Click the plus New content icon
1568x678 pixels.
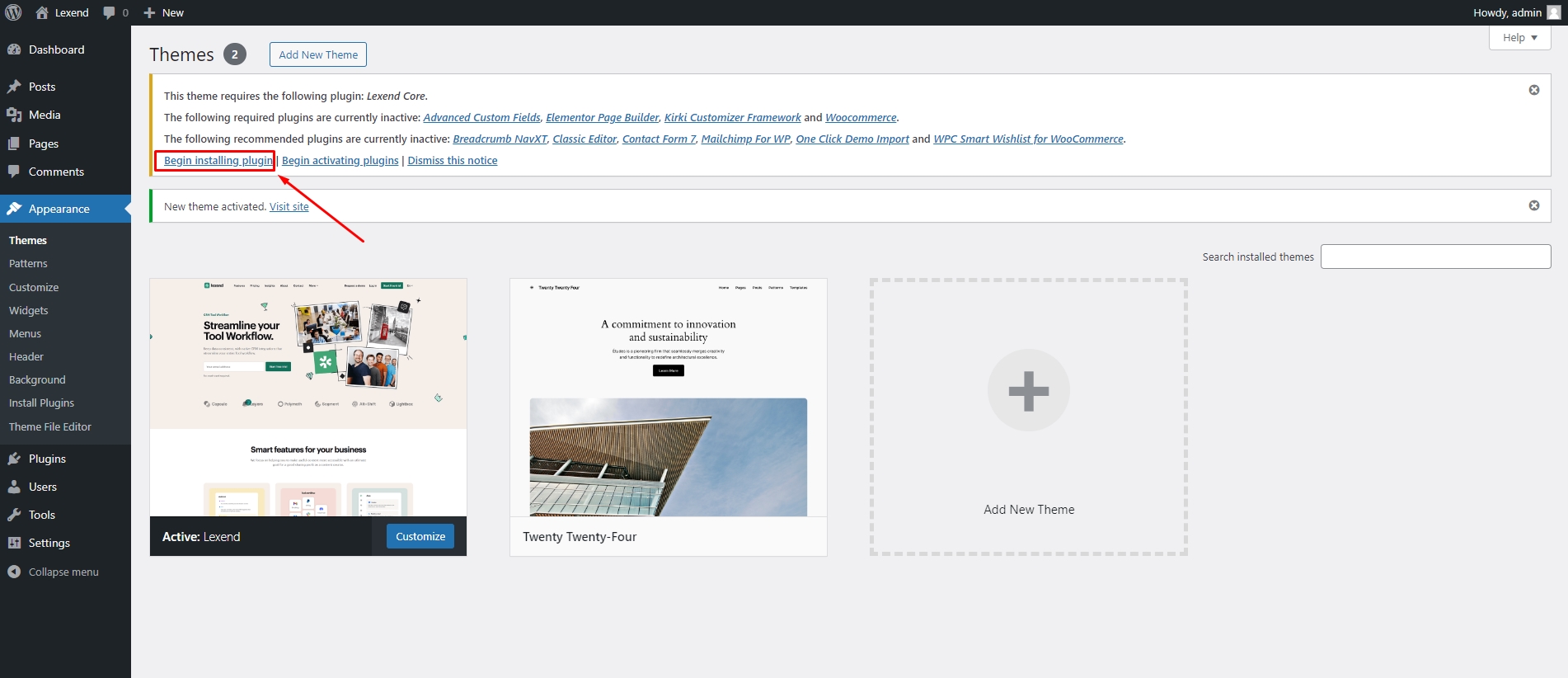[x=149, y=12]
